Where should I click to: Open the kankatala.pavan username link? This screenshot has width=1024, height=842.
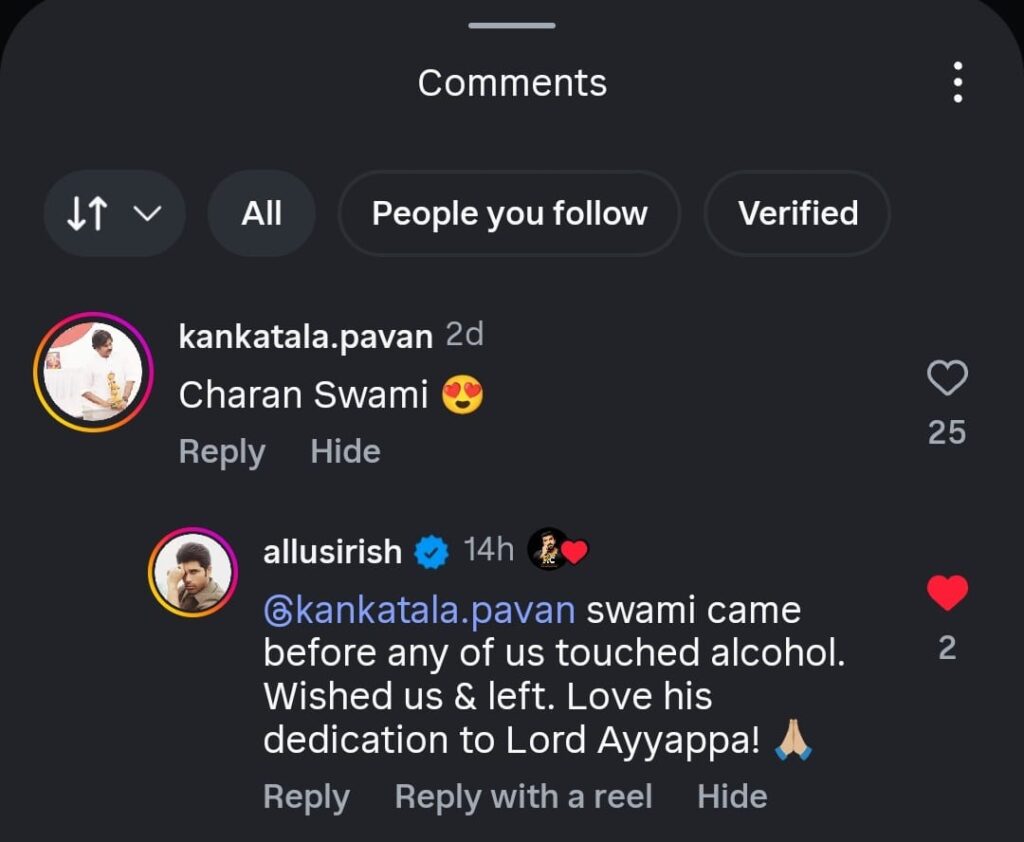305,337
